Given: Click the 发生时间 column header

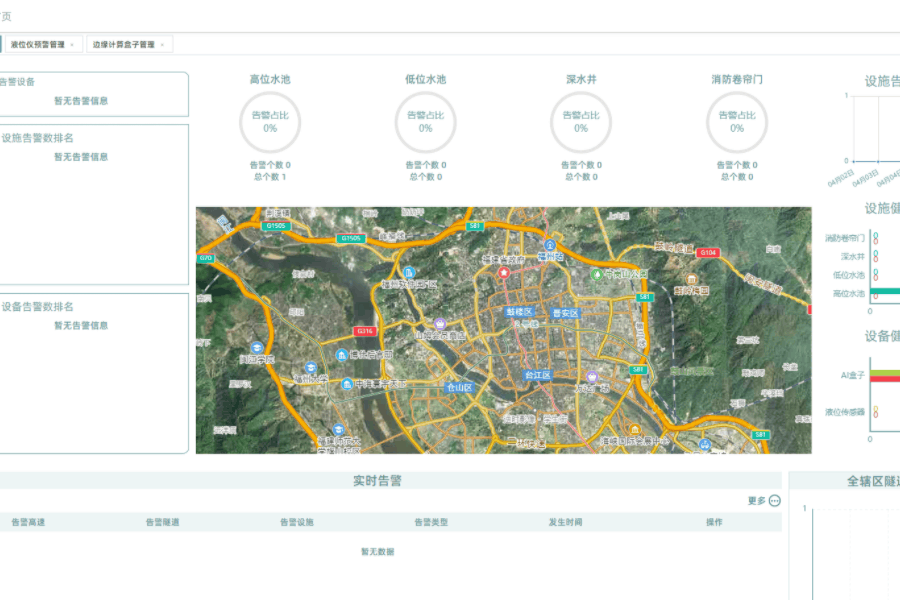Looking at the screenshot, I should point(565,522).
